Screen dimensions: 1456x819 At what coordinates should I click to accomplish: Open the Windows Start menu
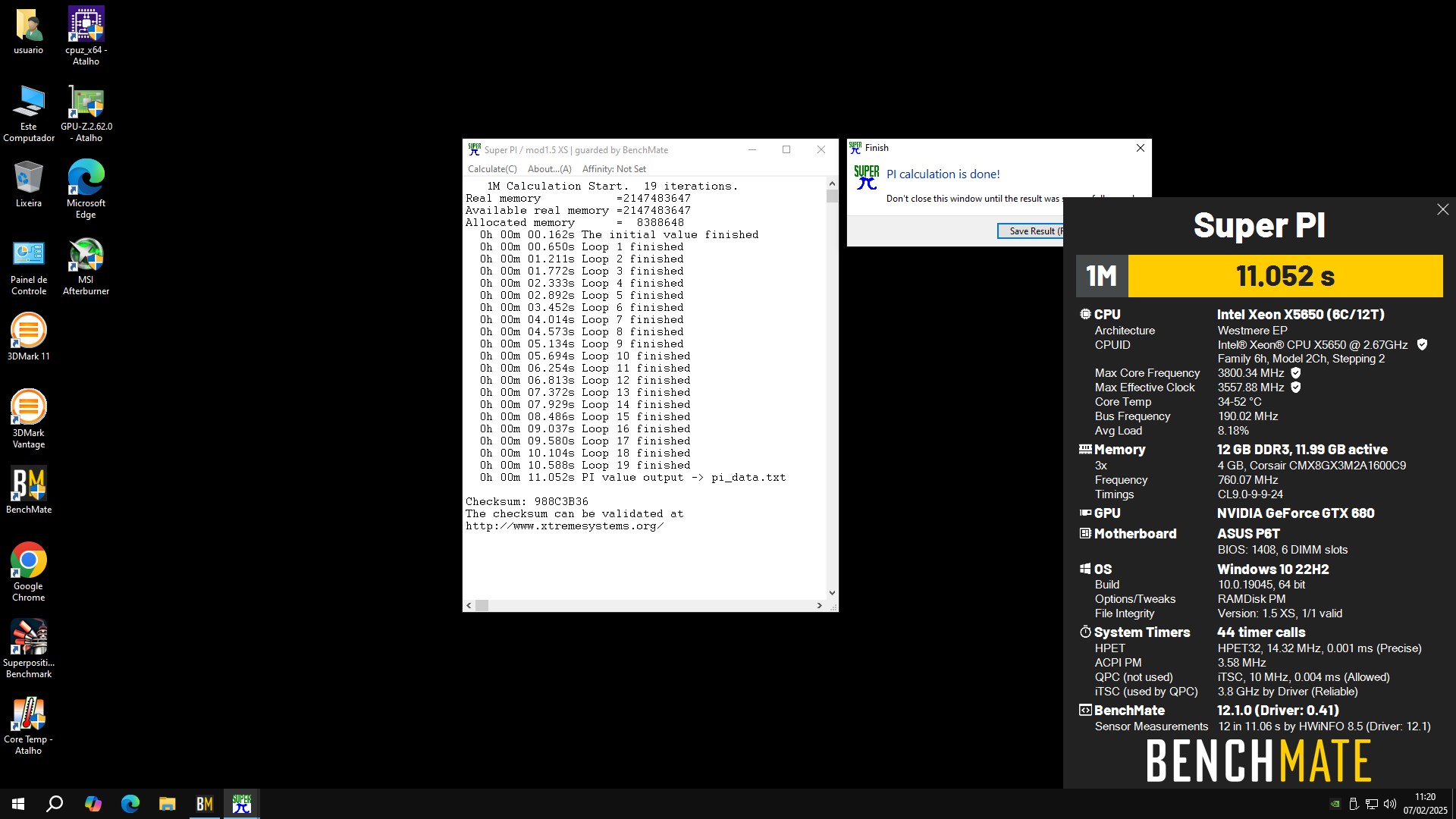(x=18, y=804)
